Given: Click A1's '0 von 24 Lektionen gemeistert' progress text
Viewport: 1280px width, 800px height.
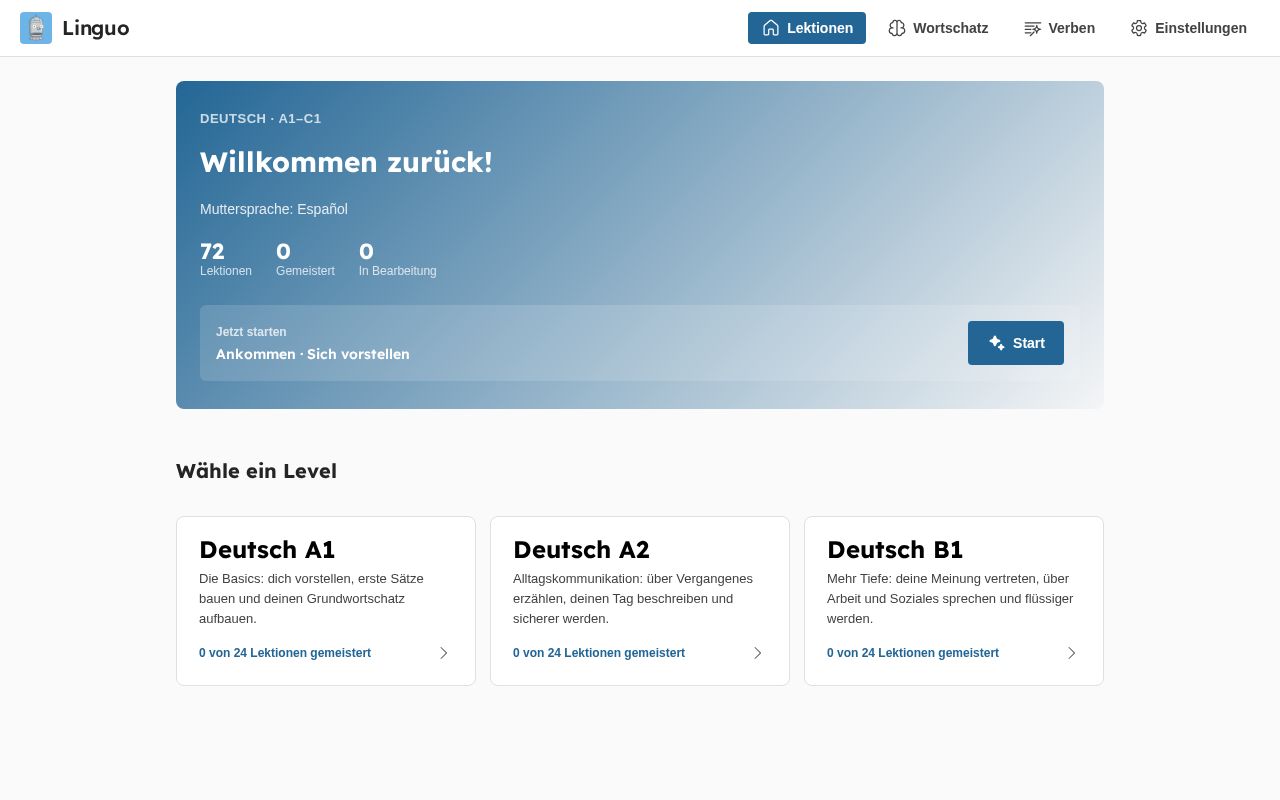Looking at the screenshot, I should (x=285, y=653).
